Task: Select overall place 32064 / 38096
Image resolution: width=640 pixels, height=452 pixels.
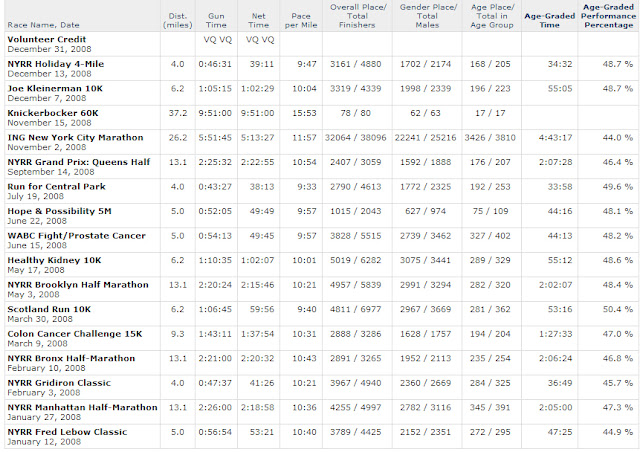Action: (x=356, y=138)
